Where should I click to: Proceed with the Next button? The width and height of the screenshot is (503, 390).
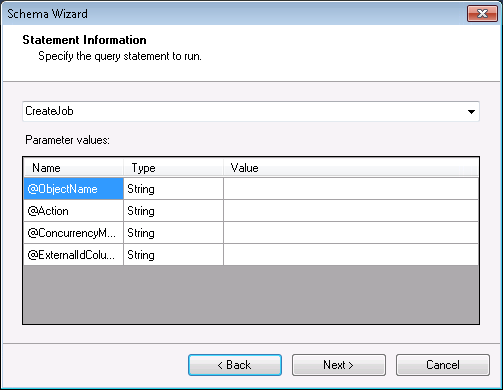click(x=339, y=365)
